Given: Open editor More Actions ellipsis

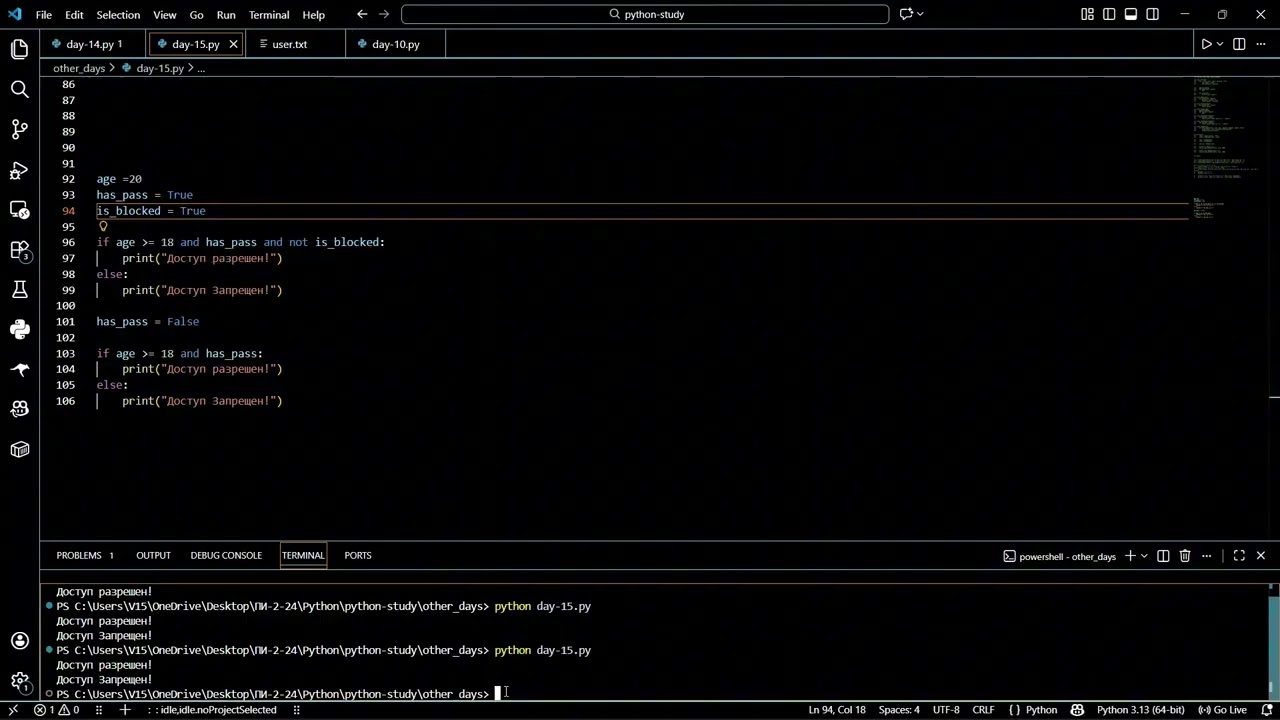Looking at the screenshot, I should [1260, 44].
